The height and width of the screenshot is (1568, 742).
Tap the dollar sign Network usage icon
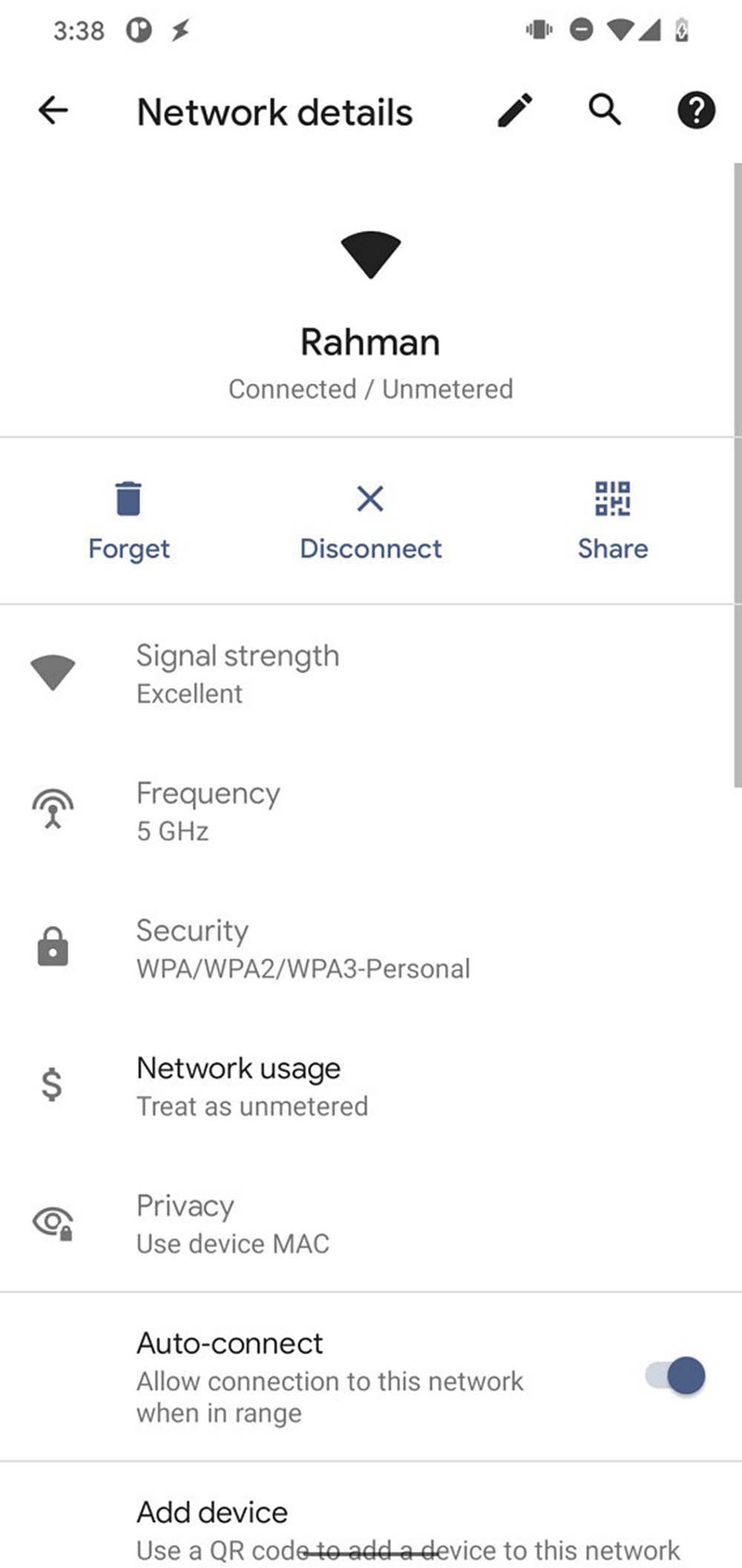point(52,1085)
